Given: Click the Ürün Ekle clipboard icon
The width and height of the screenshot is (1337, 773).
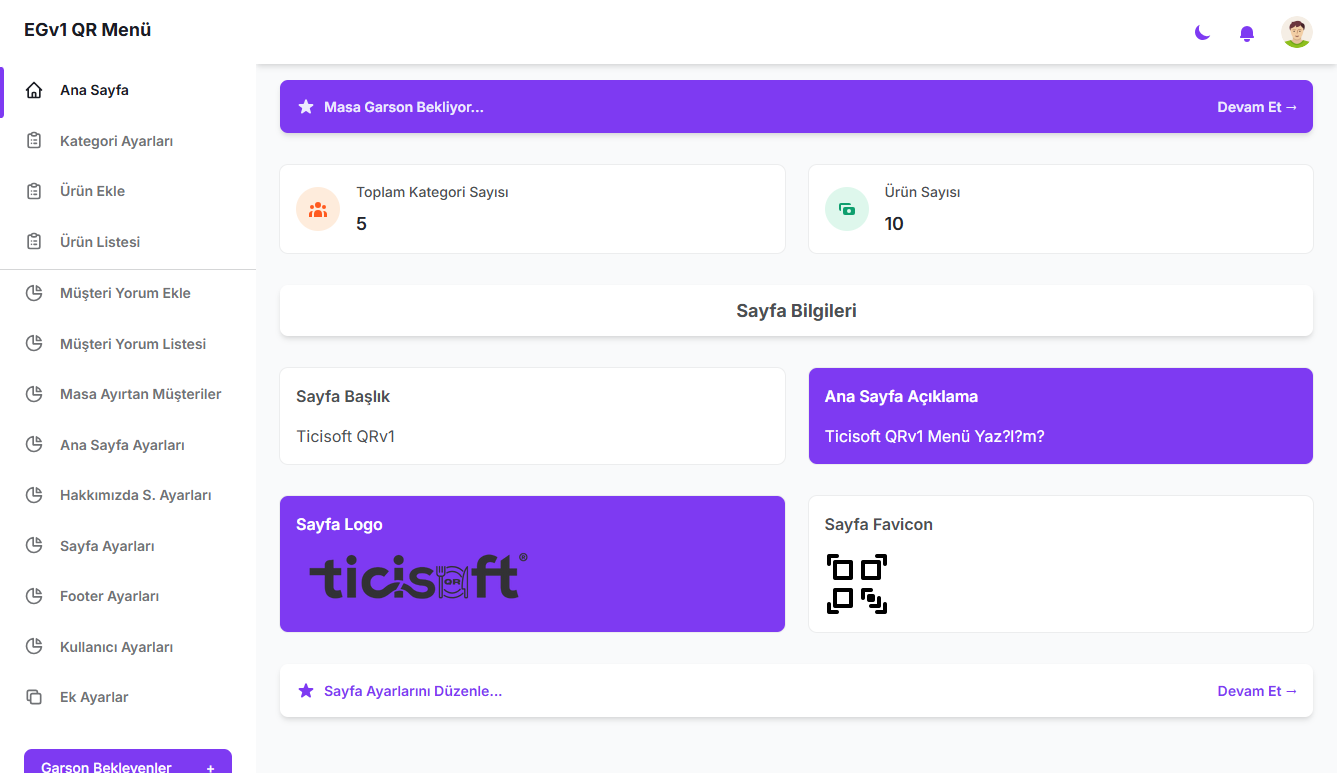Looking at the screenshot, I should pyautogui.click(x=34, y=191).
